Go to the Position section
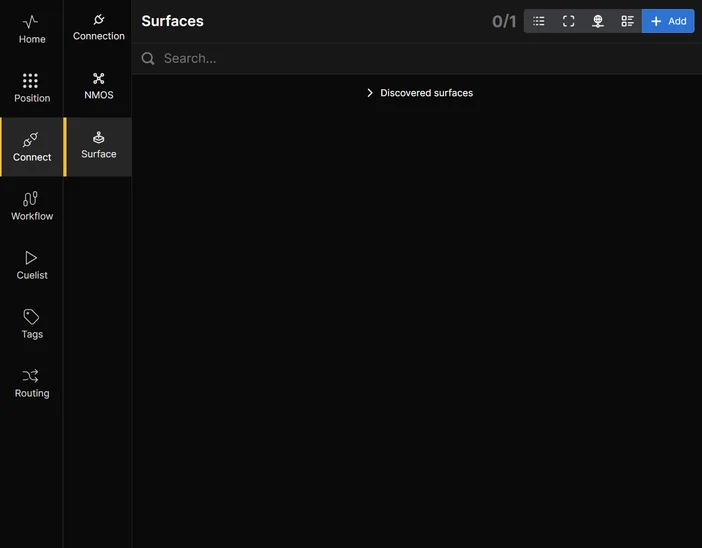The width and height of the screenshot is (702, 548). [x=31, y=88]
